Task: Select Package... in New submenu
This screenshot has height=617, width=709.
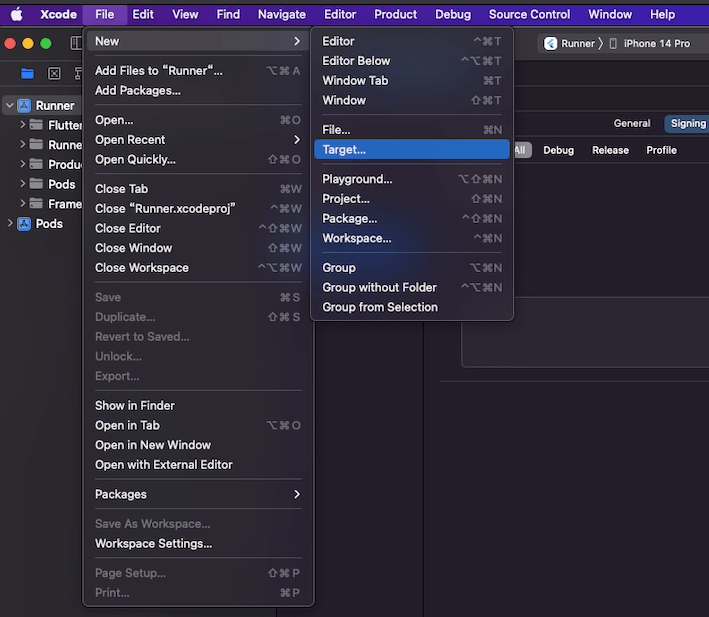Action: tap(411, 219)
